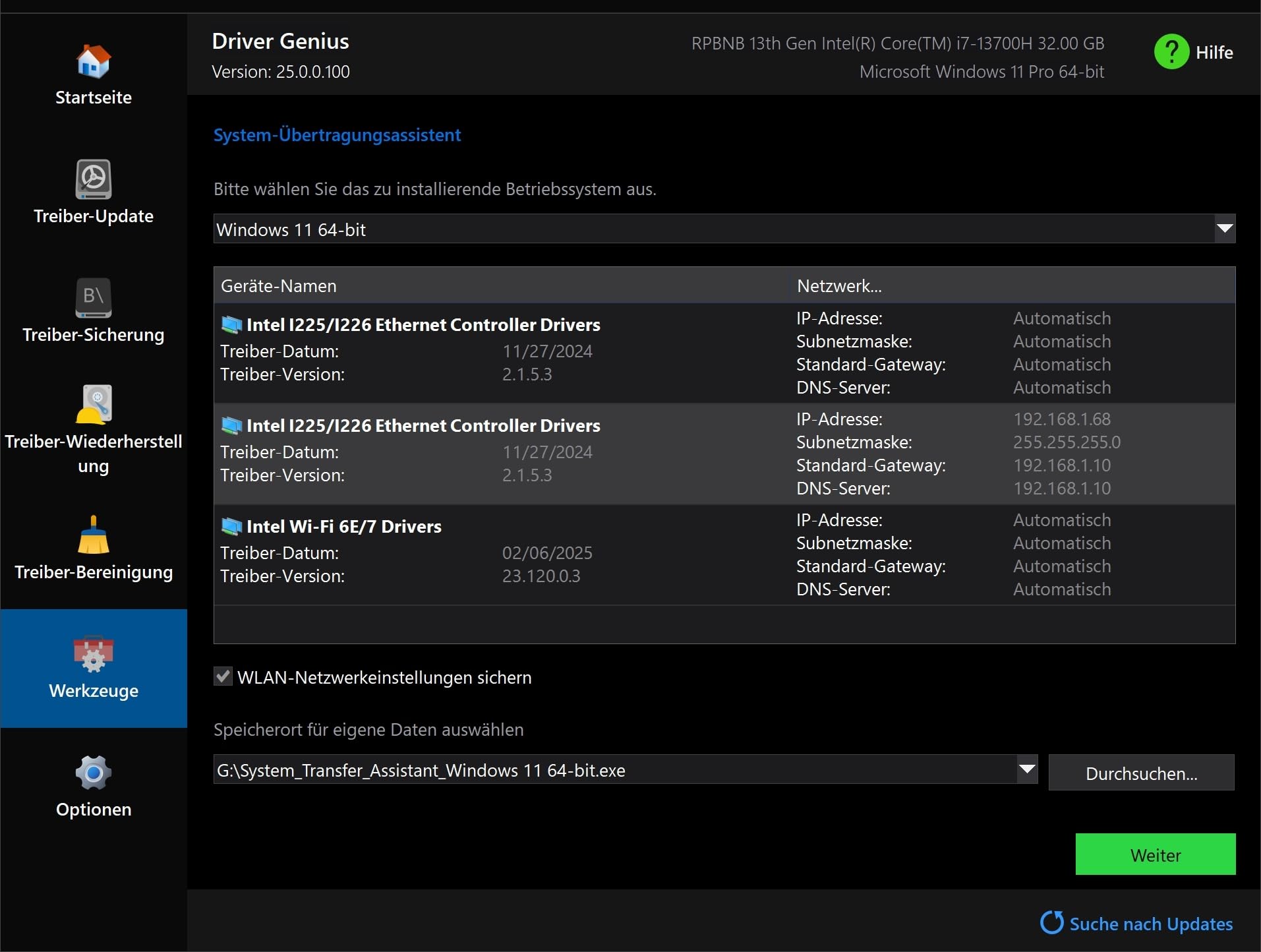The width and height of the screenshot is (1261, 952).
Task: Click the Netzwerk... column header
Action: (x=1012, y=285)
